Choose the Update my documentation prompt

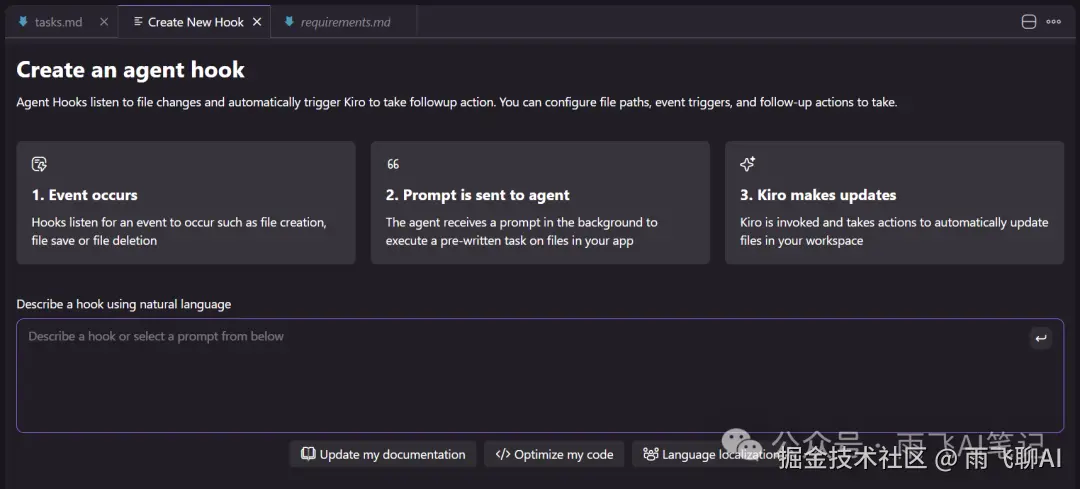[383, 454]
